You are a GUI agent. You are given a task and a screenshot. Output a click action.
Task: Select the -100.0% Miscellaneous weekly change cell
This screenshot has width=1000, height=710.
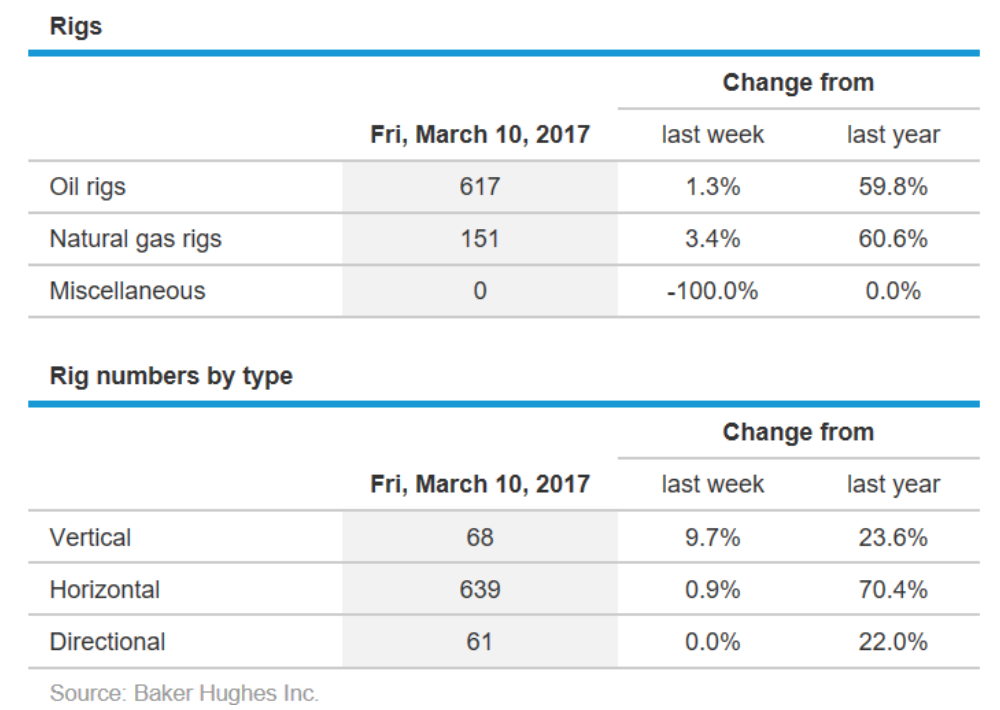(712, 291)
